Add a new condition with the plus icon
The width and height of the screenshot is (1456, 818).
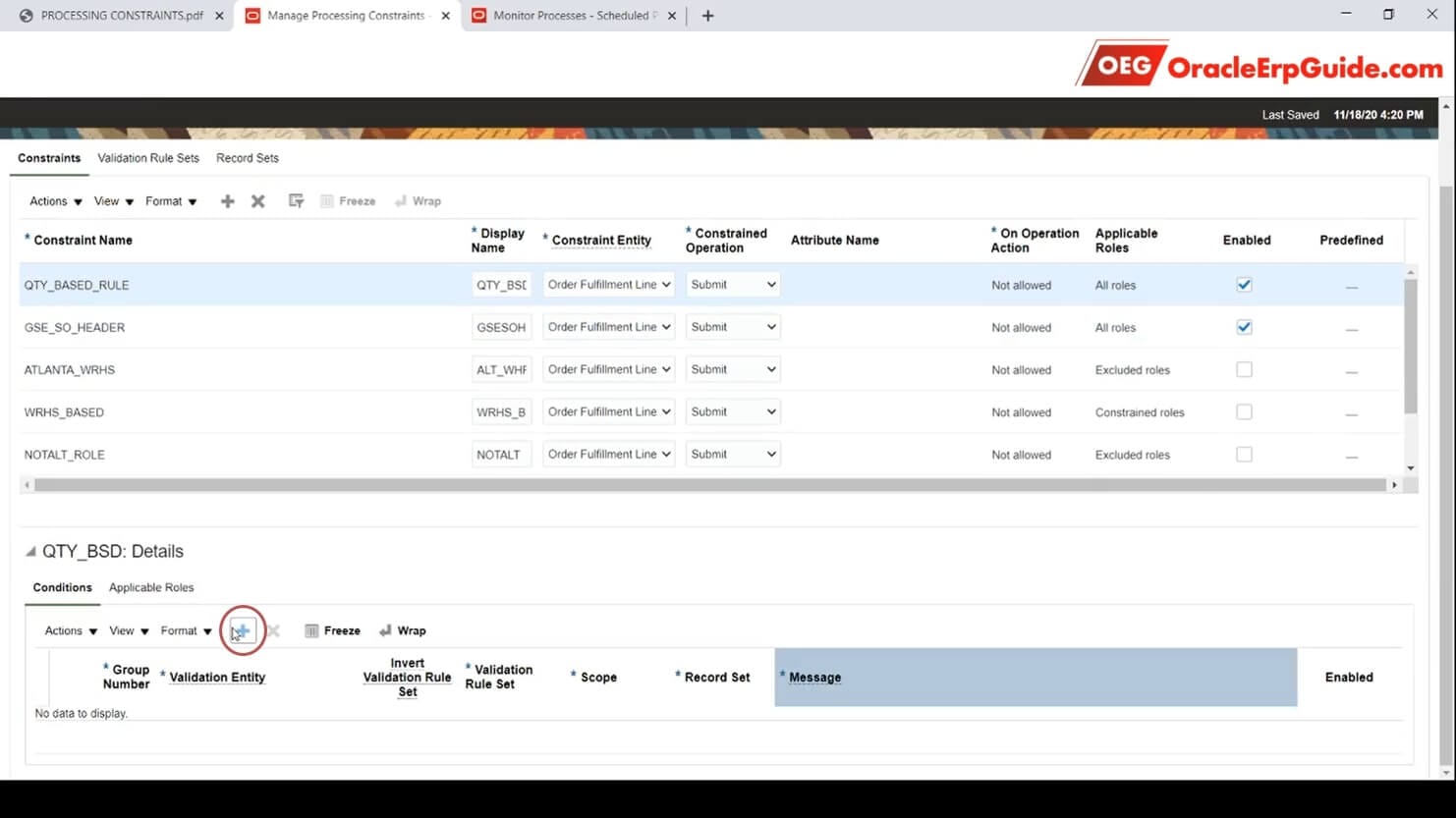242,630
